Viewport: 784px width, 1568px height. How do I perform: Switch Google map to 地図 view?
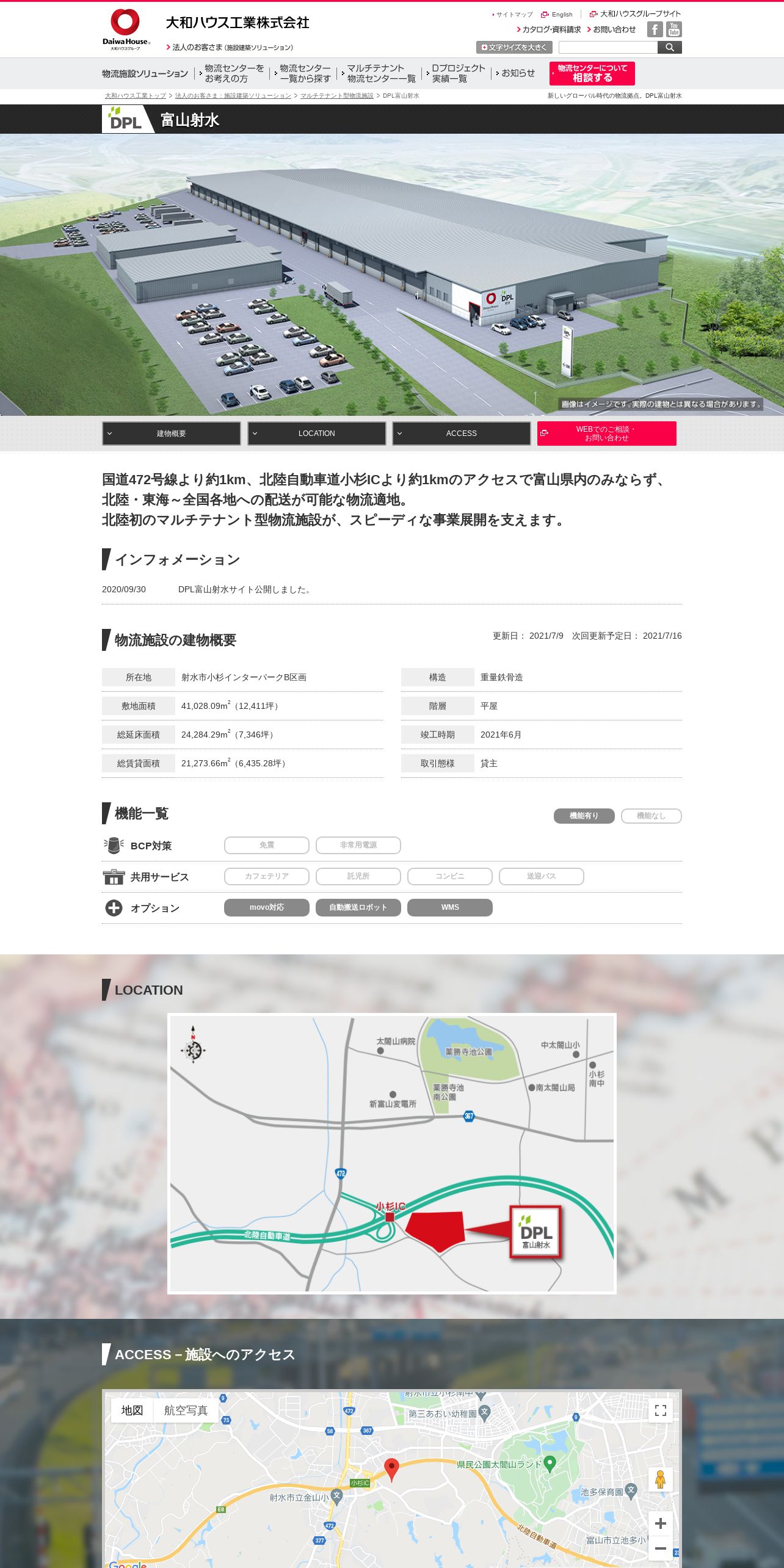[x=132, y=1410]
